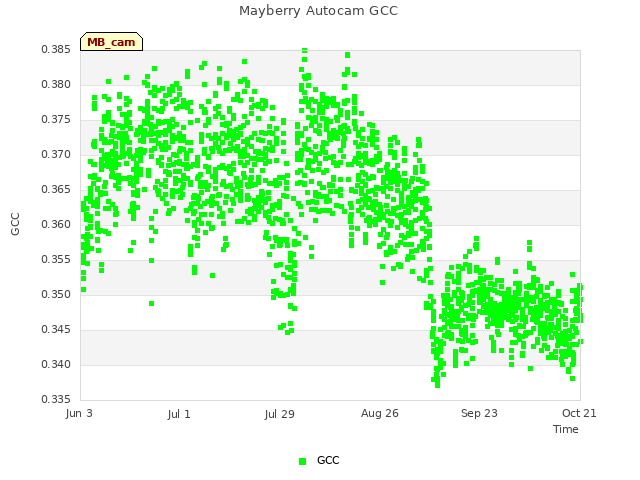Click the Aug 26 x-axis label
Image resolution: width=640 pixels, height=480 pixels.
(x=380, y=413)
